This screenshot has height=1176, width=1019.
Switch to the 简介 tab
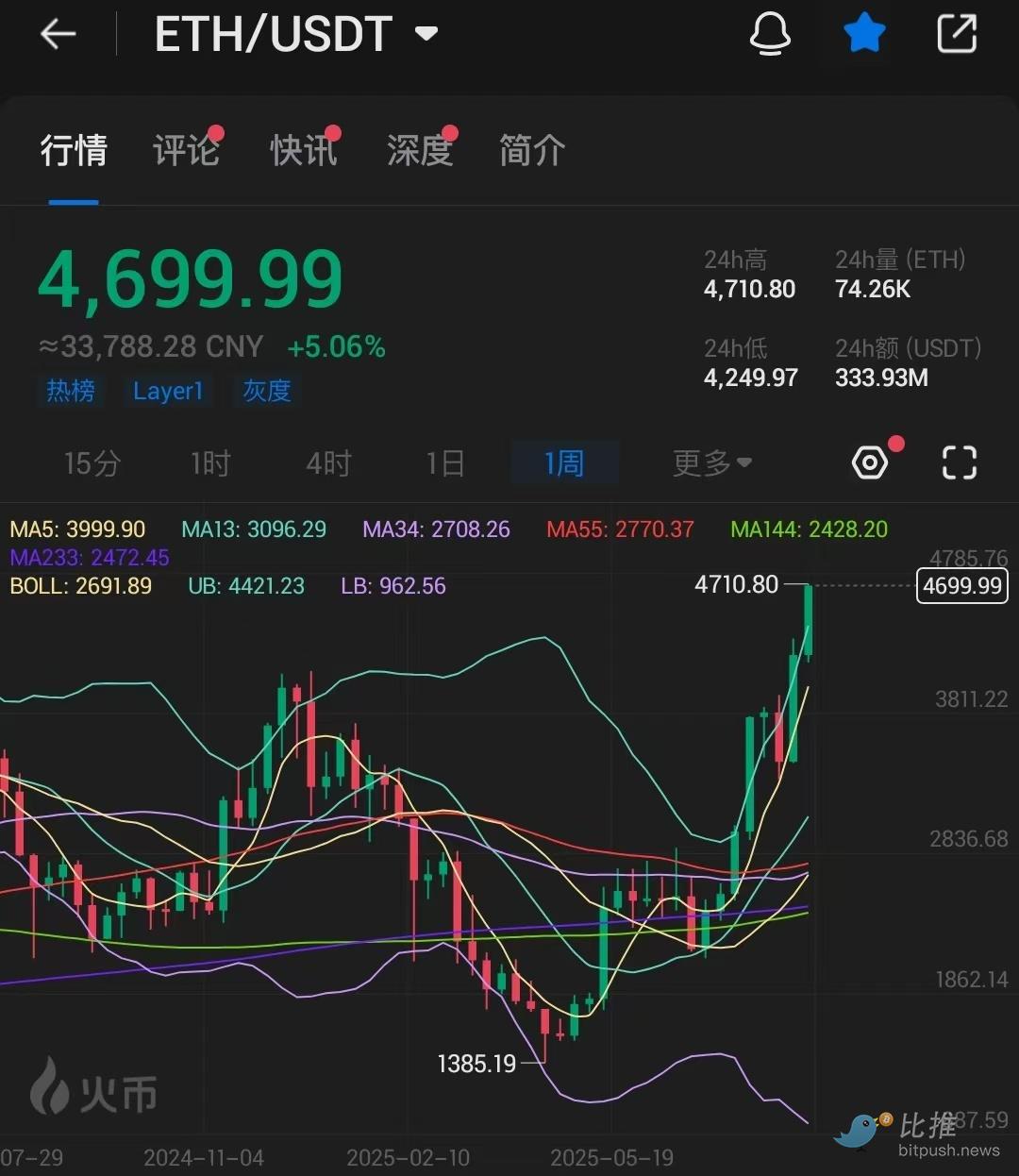[x=532, y=150]
